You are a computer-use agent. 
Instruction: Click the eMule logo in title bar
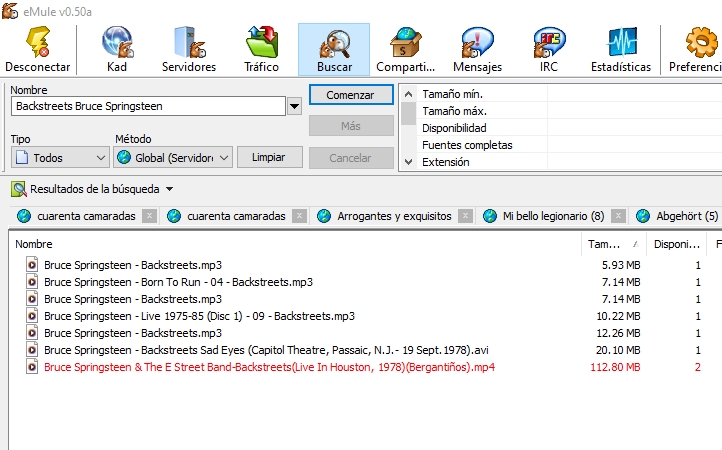(10, 11)
